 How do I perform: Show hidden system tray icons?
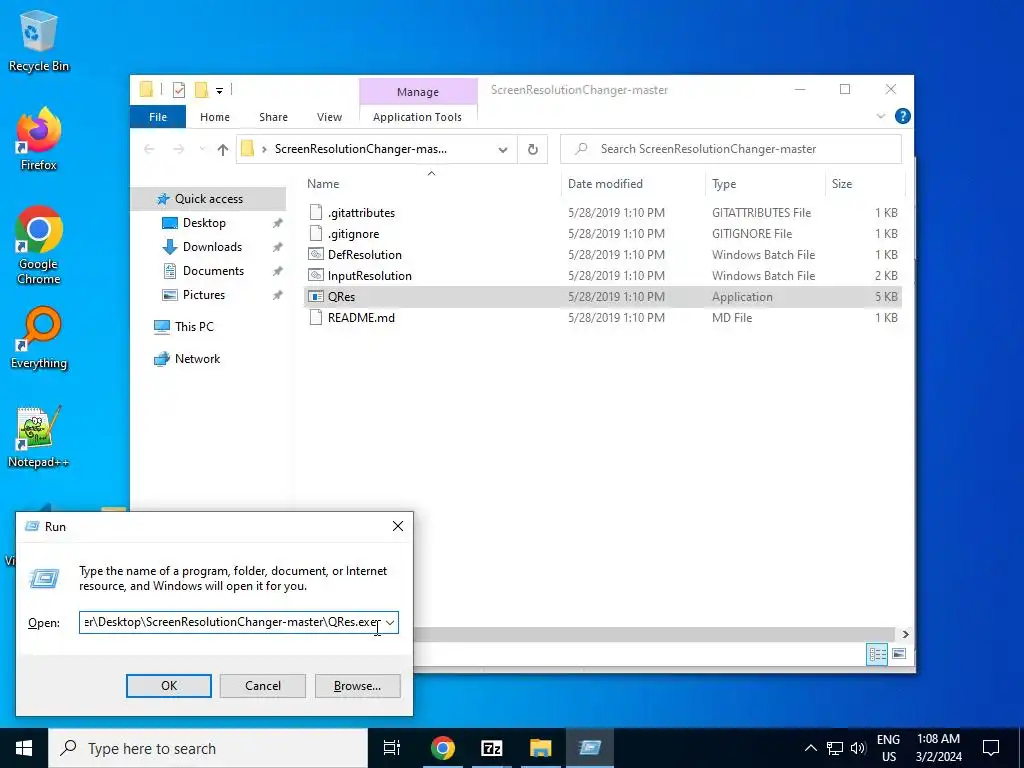coord(810,748)
